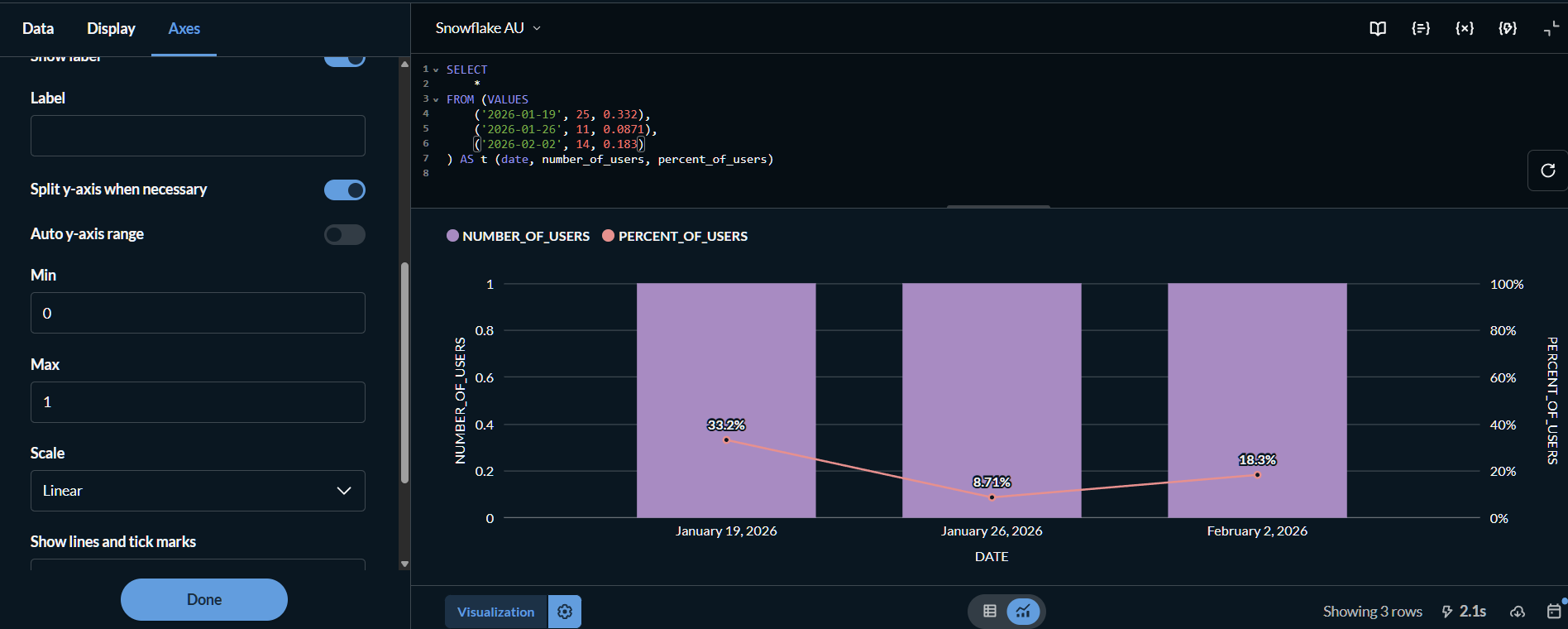The image size is (1568, 629).
Task: Click the format query braces icon
Action: point(1421,28)
